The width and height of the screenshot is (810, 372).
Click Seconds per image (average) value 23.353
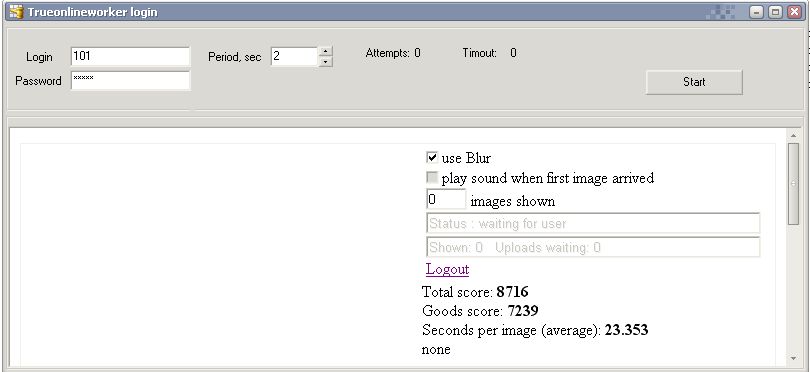tap(626, 330)
